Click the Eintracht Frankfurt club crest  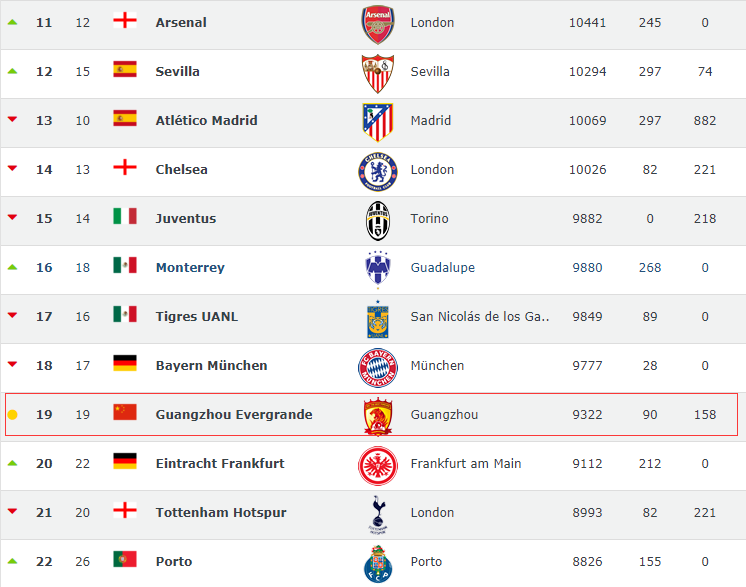[378, 466]
